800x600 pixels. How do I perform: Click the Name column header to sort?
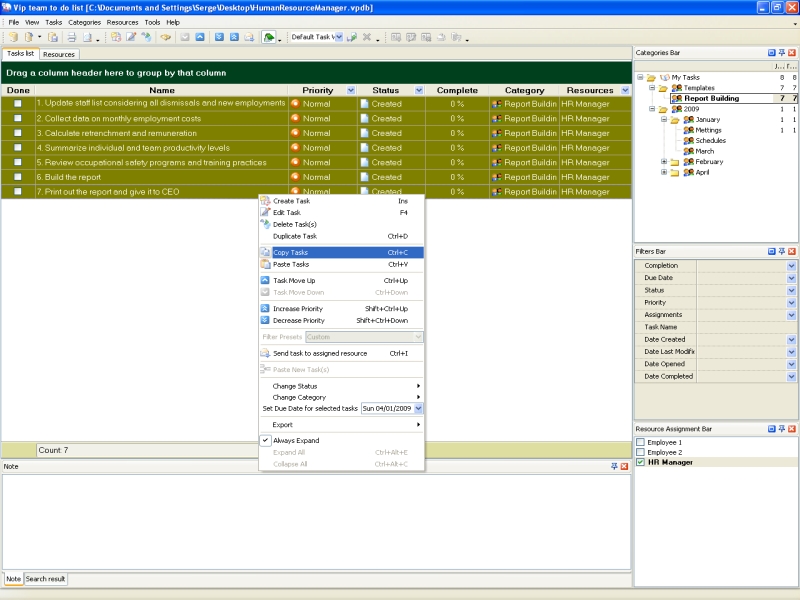click(x=161, y=90)
